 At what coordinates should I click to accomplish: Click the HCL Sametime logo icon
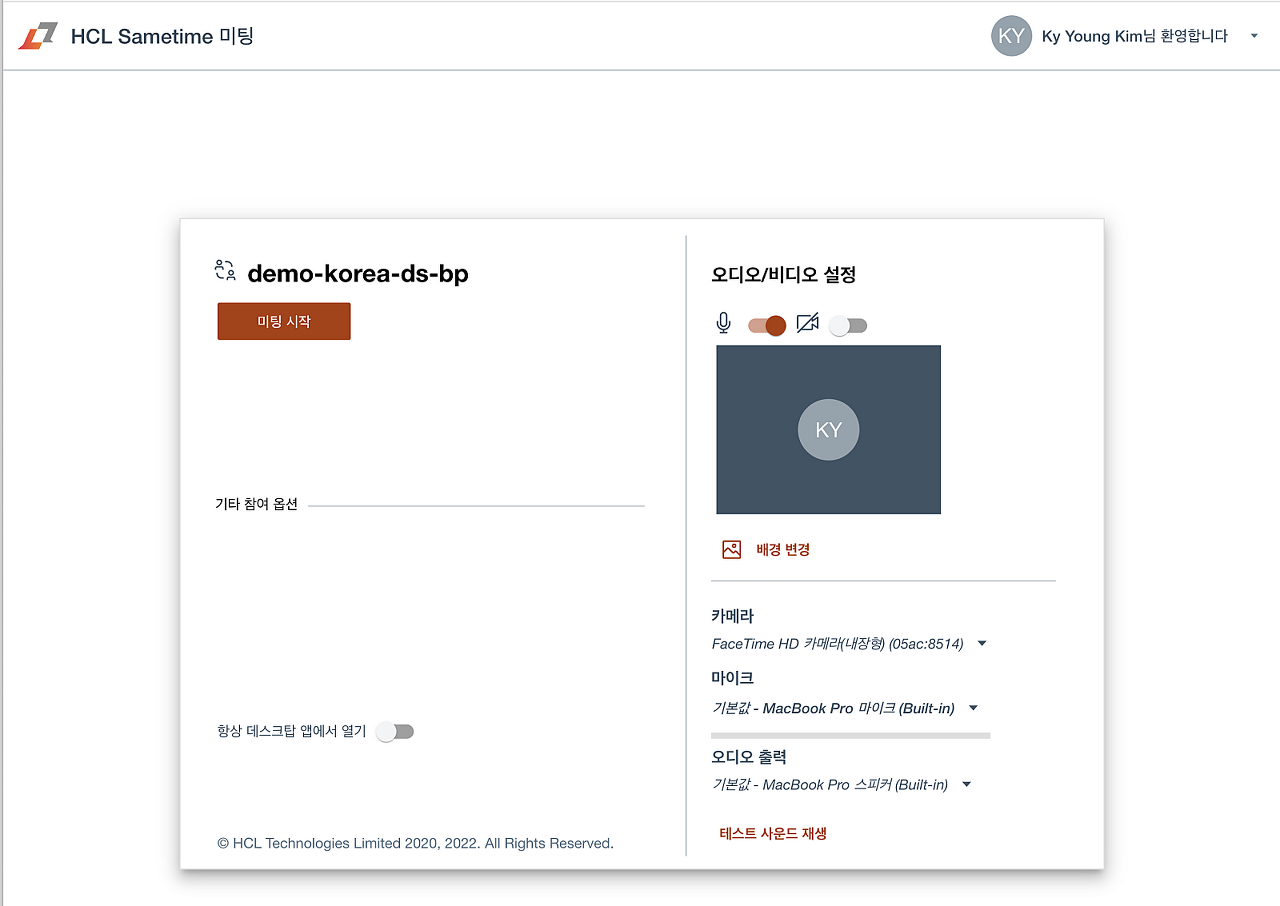(38, 36)
